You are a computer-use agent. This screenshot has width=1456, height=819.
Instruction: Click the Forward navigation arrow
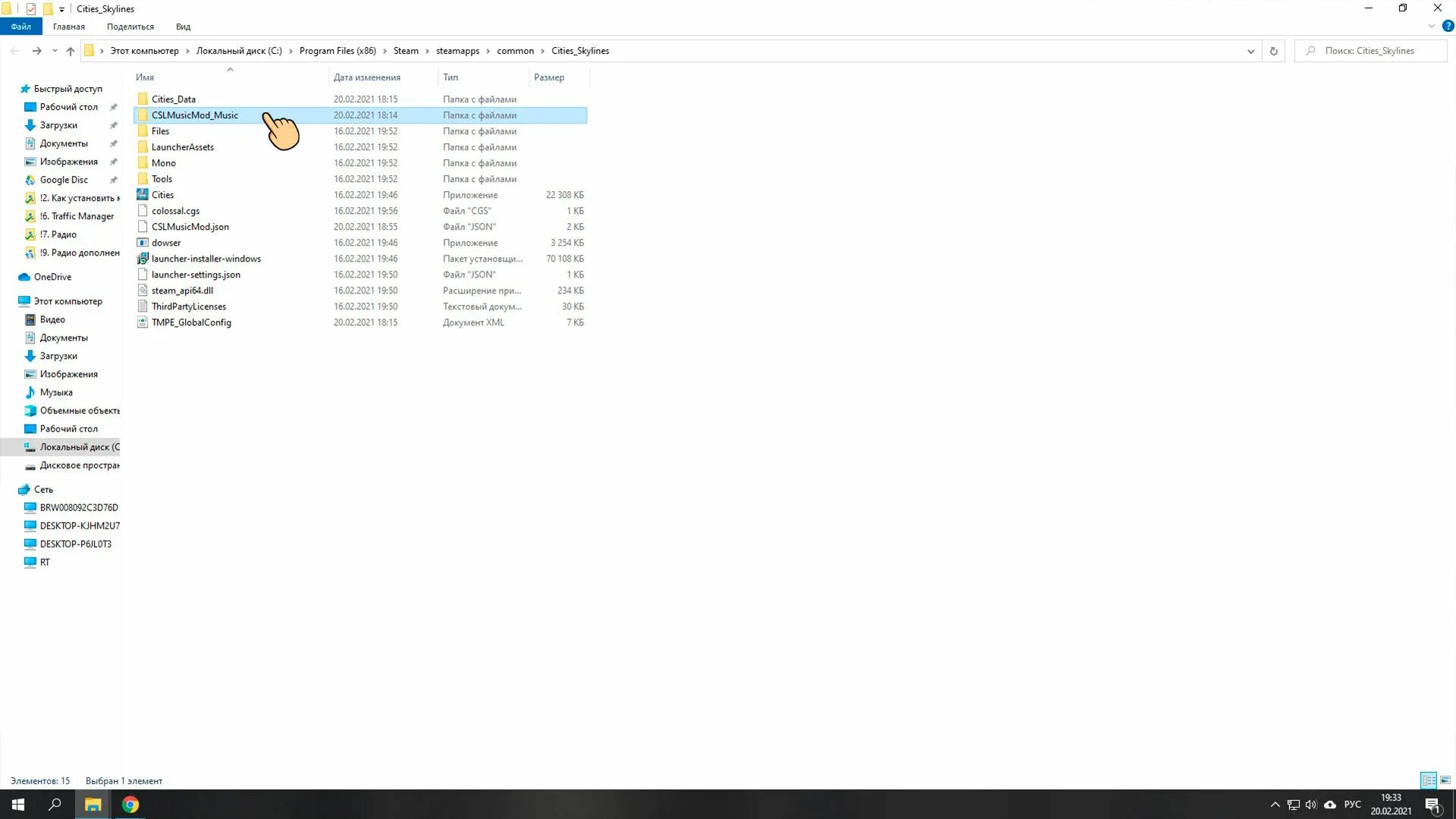[36, 51]
